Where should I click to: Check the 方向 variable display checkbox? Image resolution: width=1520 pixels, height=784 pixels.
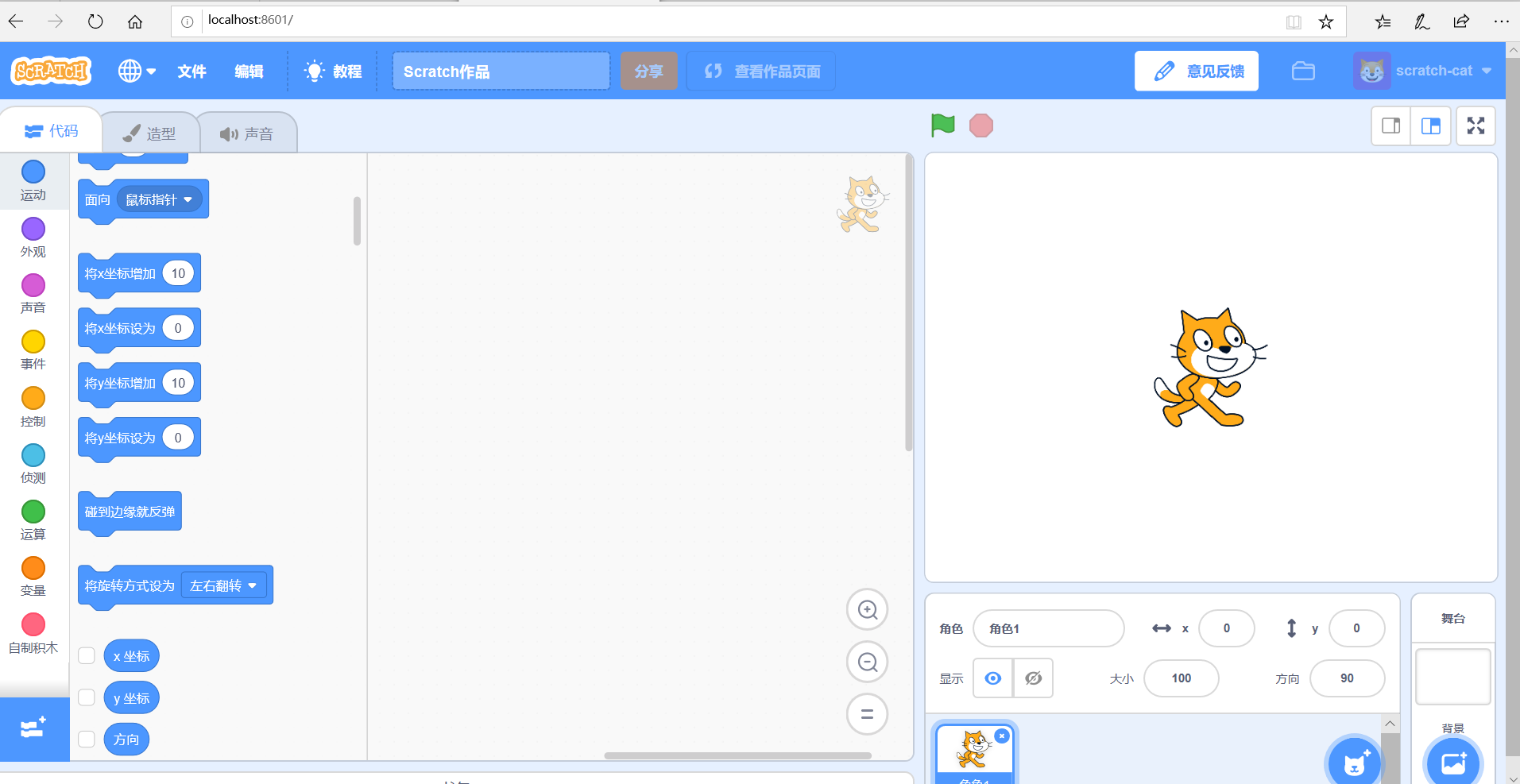click(x=86, y=738)
